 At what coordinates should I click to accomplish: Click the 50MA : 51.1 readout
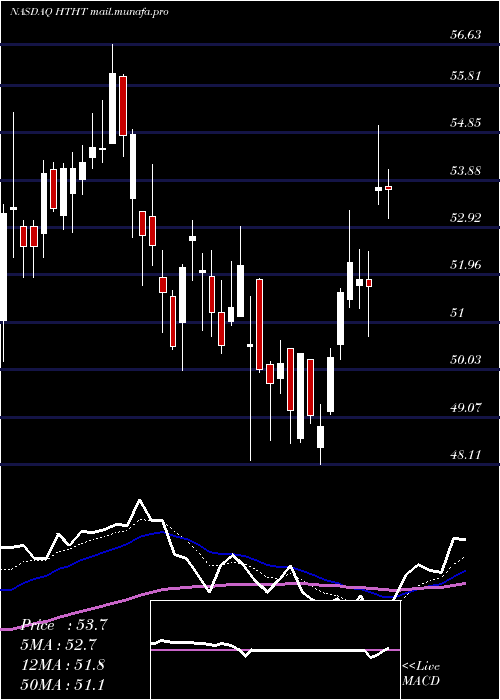coord(63,685)
